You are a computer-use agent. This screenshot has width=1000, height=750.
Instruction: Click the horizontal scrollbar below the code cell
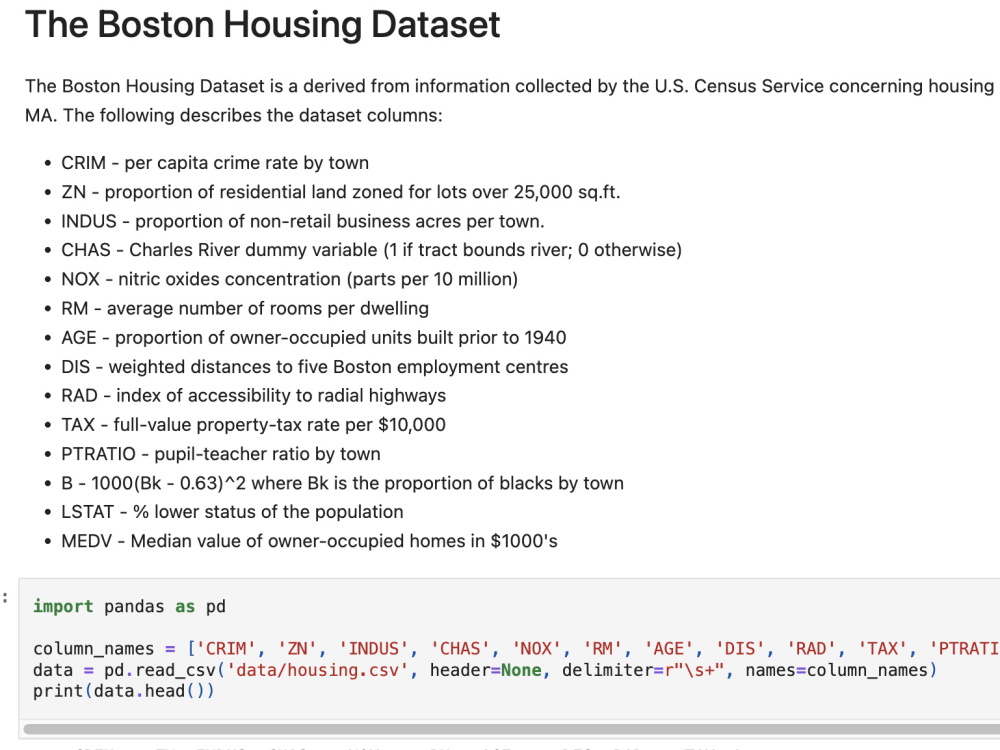coord(511,728)
